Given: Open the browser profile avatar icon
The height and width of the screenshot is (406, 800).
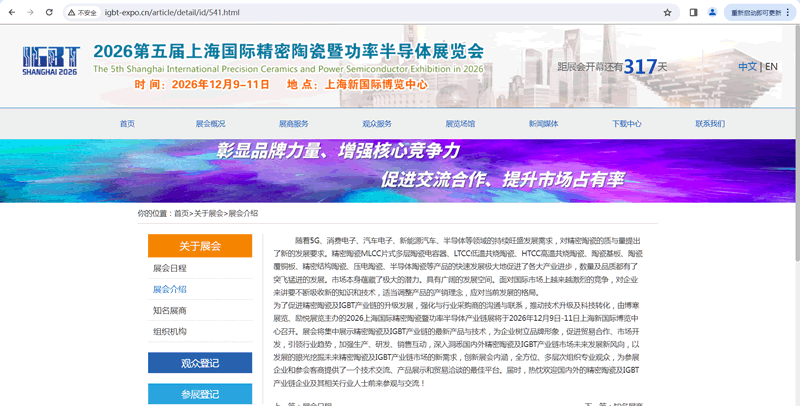Looking at the screenshot, I should 711,13.
